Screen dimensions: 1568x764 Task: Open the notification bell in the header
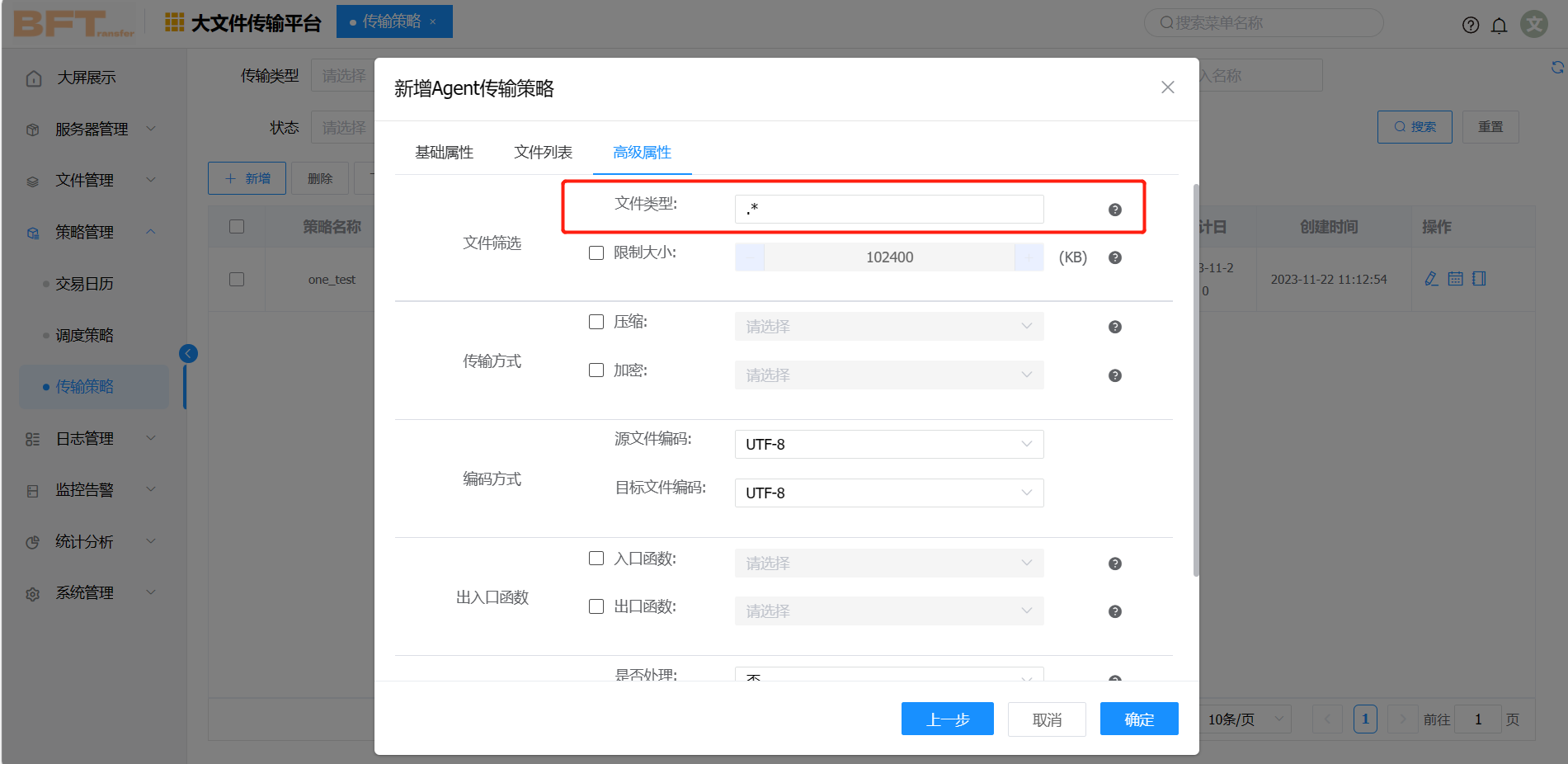click(1499, 26)
